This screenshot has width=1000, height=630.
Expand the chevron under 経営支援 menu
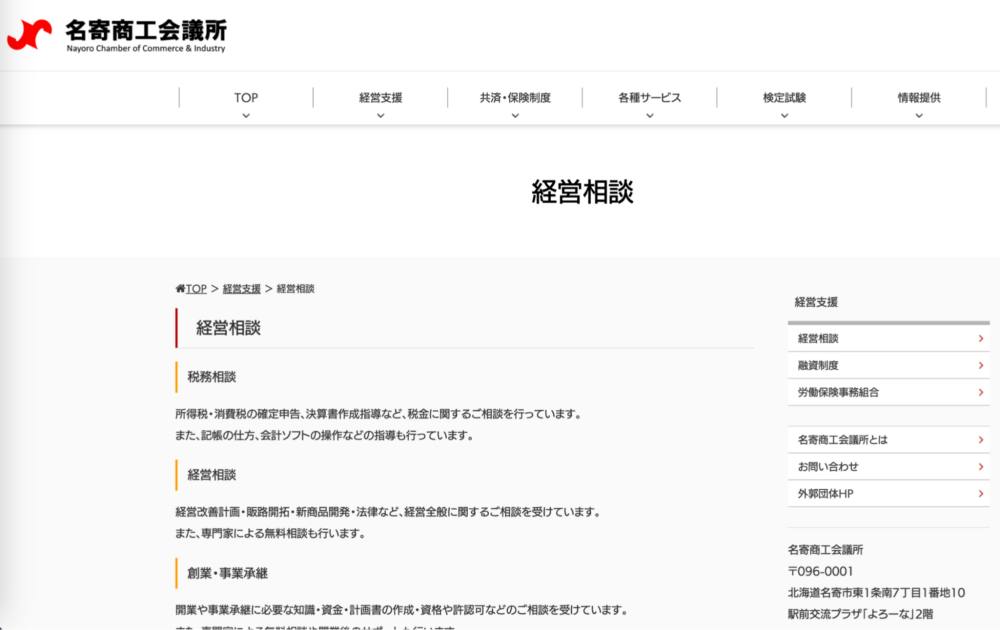(381, 115)
